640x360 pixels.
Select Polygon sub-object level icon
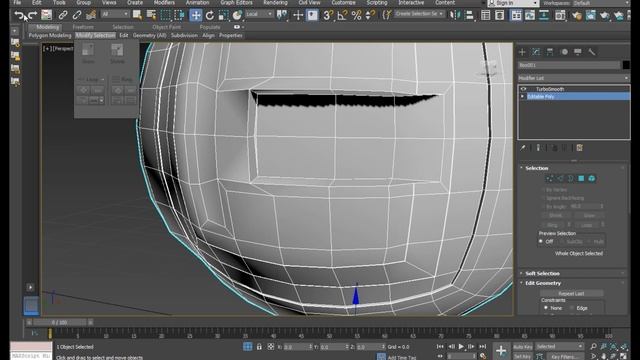[581, 178]
